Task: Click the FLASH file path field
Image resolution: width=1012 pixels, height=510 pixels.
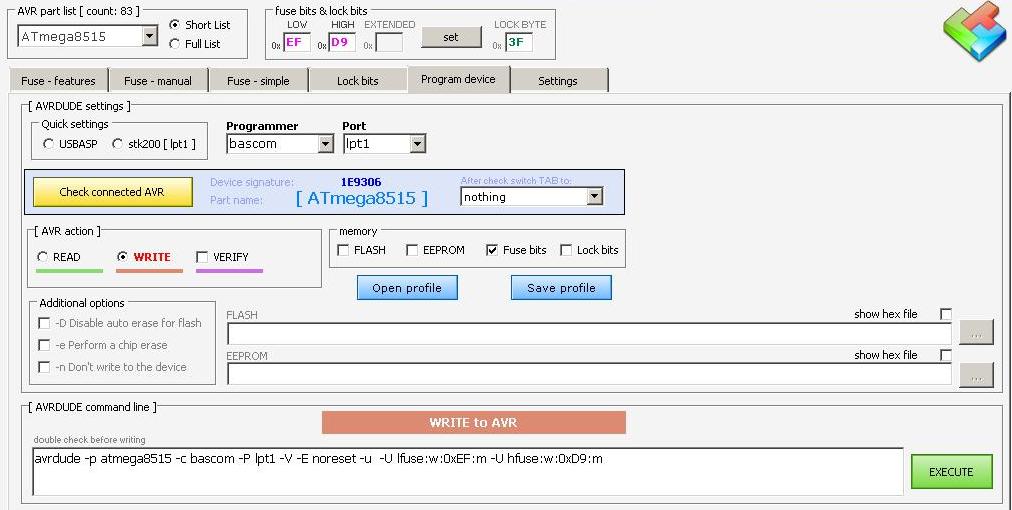Action: [589, 333]
